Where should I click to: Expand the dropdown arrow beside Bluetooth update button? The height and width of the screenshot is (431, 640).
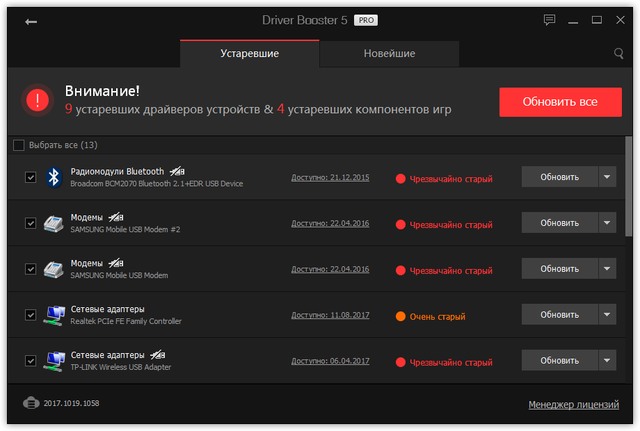pyautogui.click(x=607, y=177)
